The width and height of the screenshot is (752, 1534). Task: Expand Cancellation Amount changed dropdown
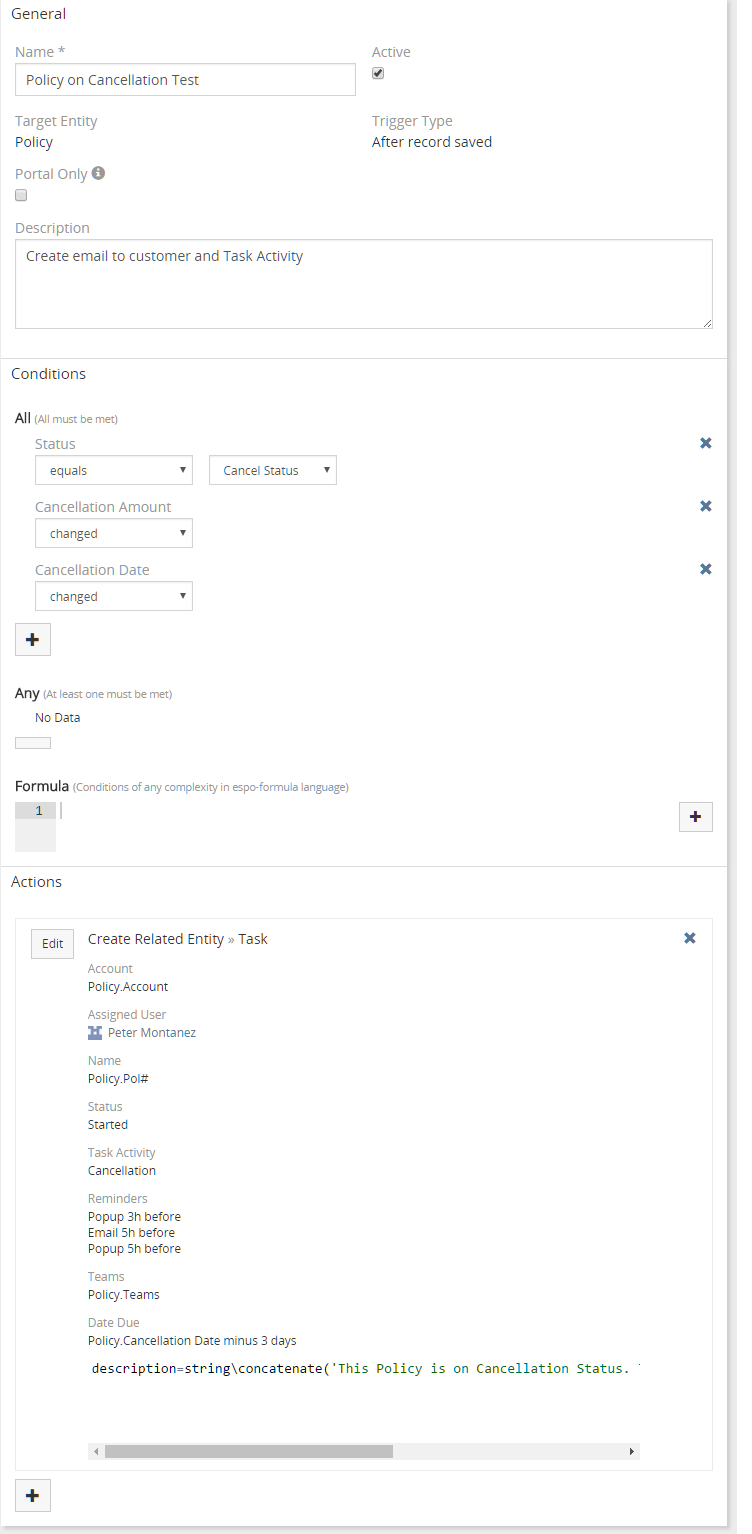[114, 533]
